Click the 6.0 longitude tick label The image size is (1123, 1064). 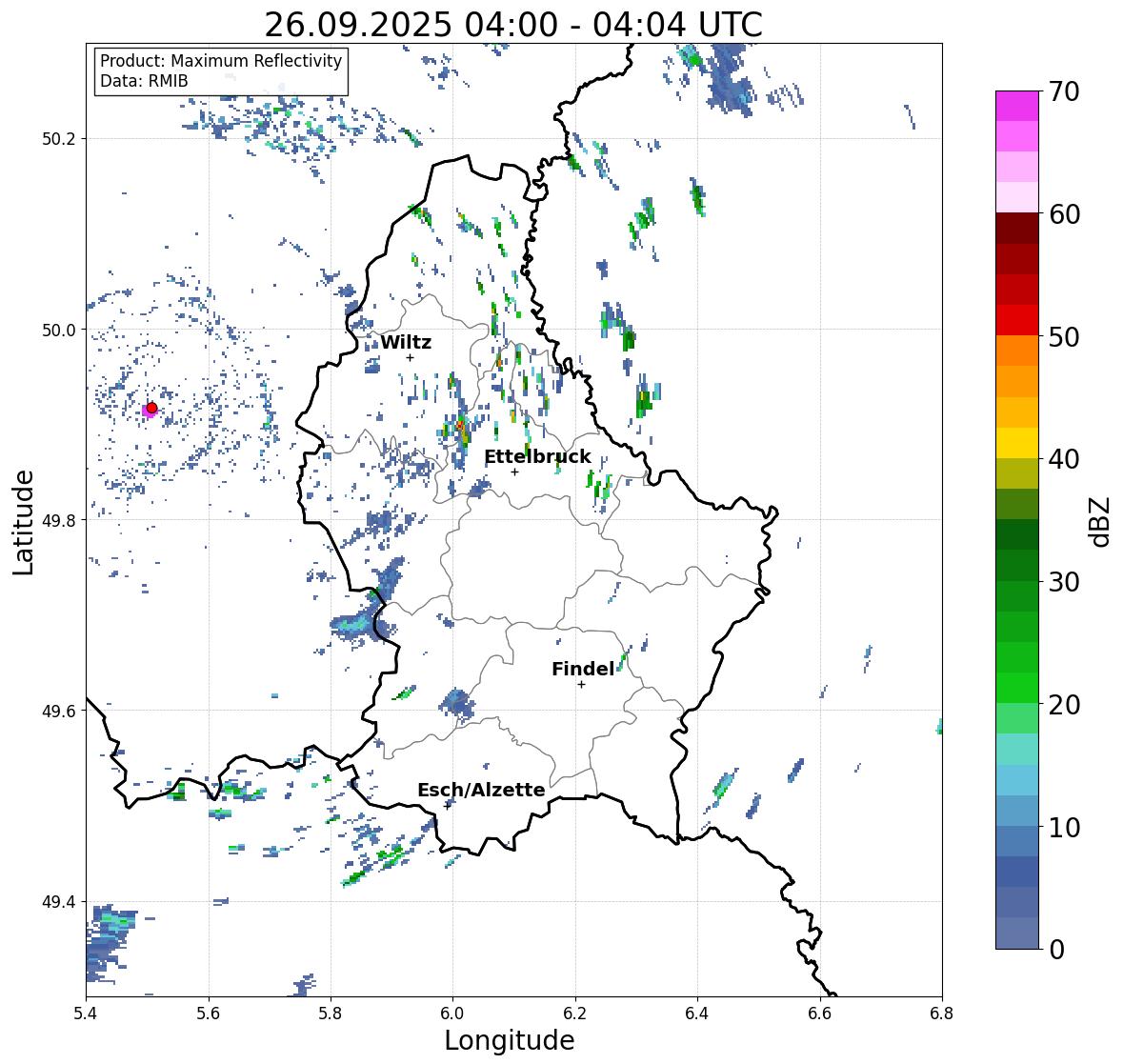click(452, 1014)
